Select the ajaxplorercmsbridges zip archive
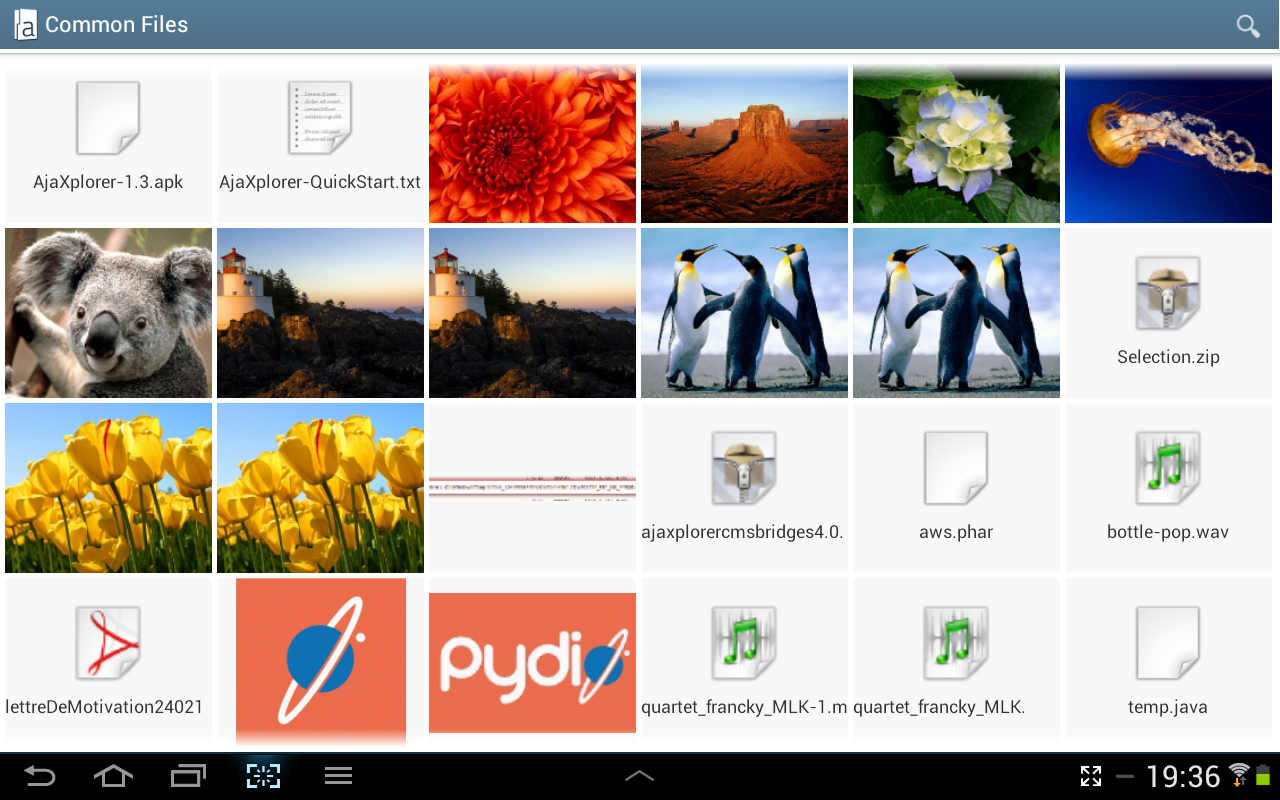The height and width of the screenshot is (800, 1280). tap(743, 467)
